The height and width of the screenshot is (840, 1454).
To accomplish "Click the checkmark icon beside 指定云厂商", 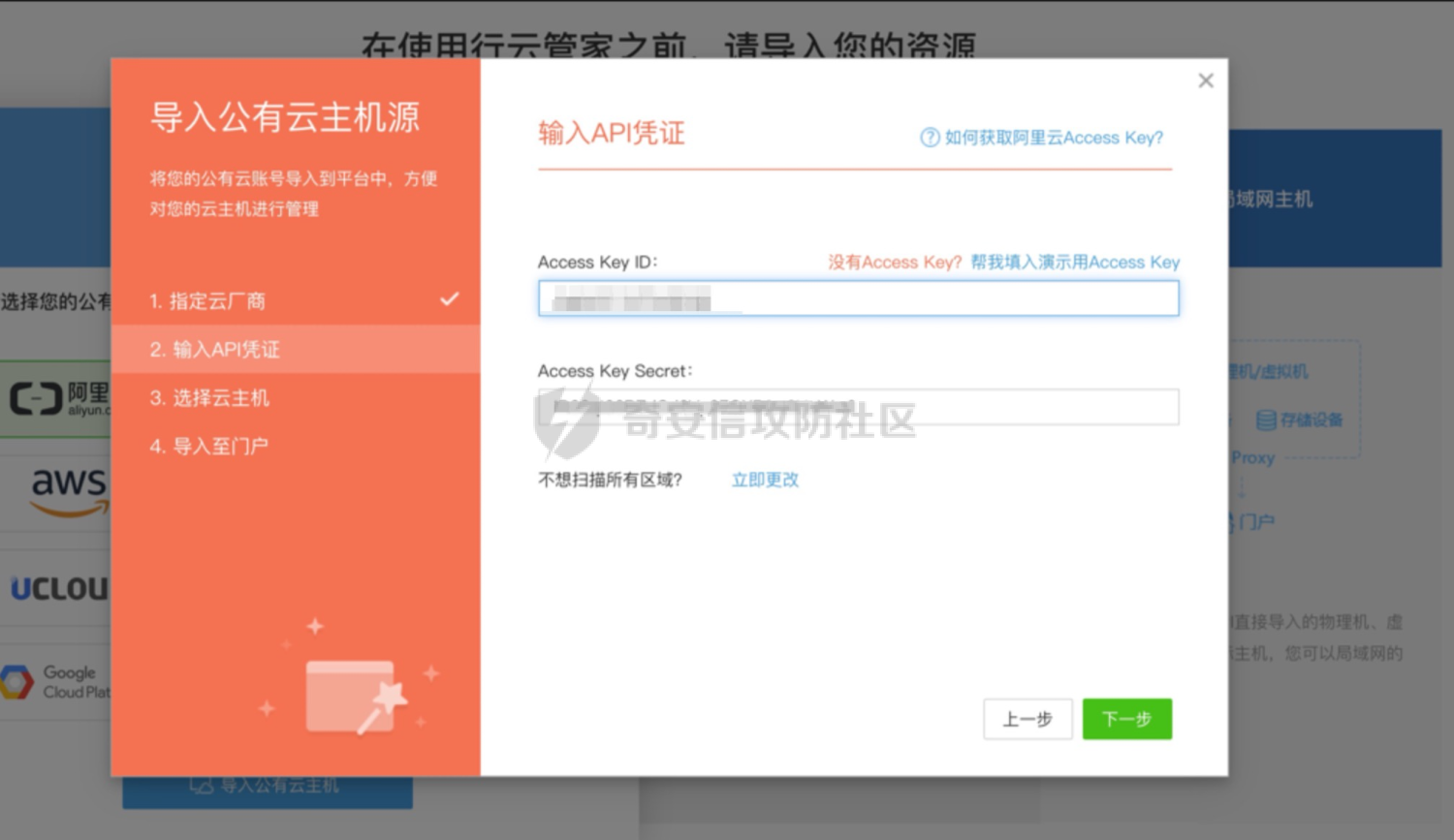I will click(x=449, y=298).
